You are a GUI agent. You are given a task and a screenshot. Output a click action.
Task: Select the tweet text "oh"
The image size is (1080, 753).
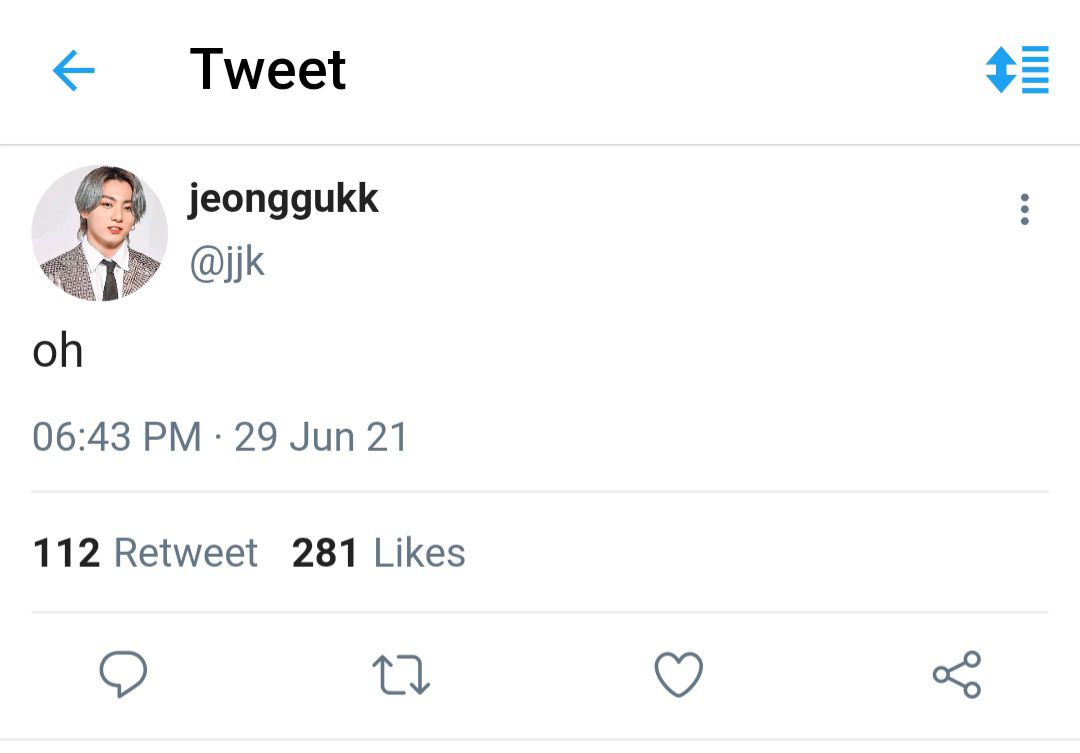(x=58, y=352)
